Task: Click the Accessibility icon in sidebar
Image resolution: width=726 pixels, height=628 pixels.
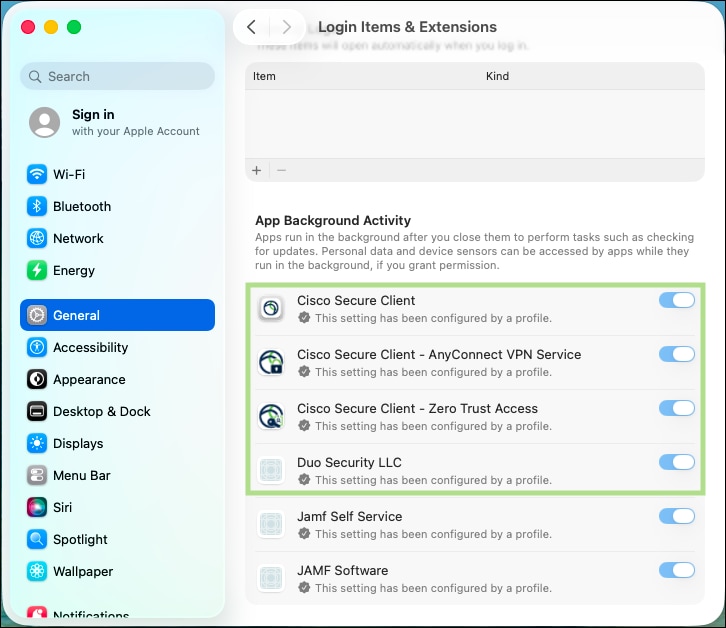Action: coord(37,347)
